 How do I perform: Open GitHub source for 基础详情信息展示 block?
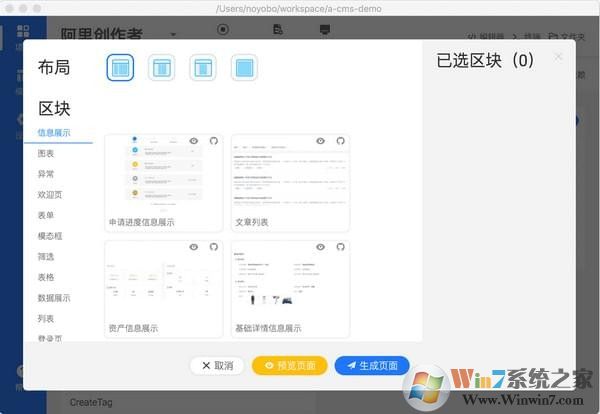coord(341,247)
